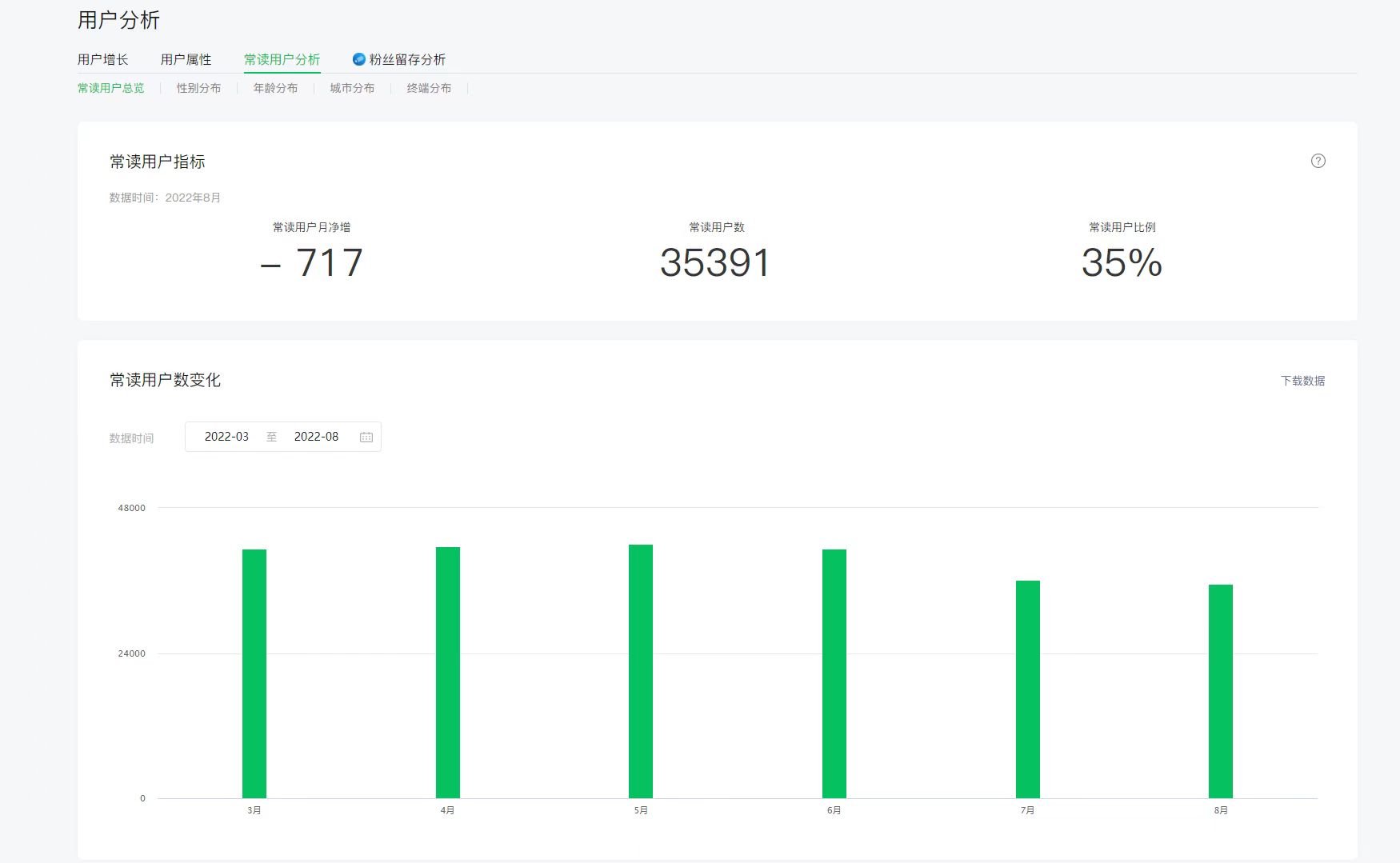Click the help question mark icon
1400x863 pixels.
point(1318,161)
